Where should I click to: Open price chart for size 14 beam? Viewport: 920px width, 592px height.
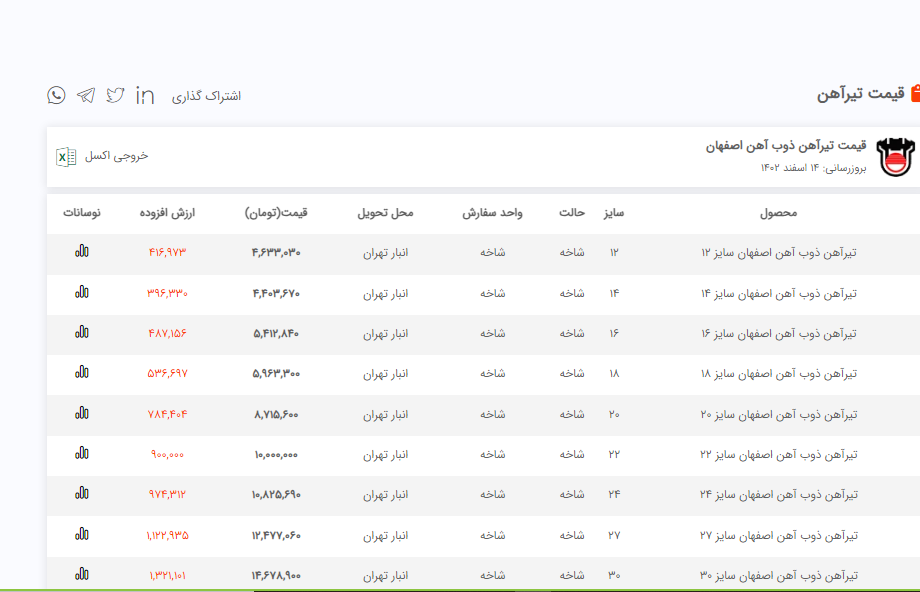(x=82, y=293)
